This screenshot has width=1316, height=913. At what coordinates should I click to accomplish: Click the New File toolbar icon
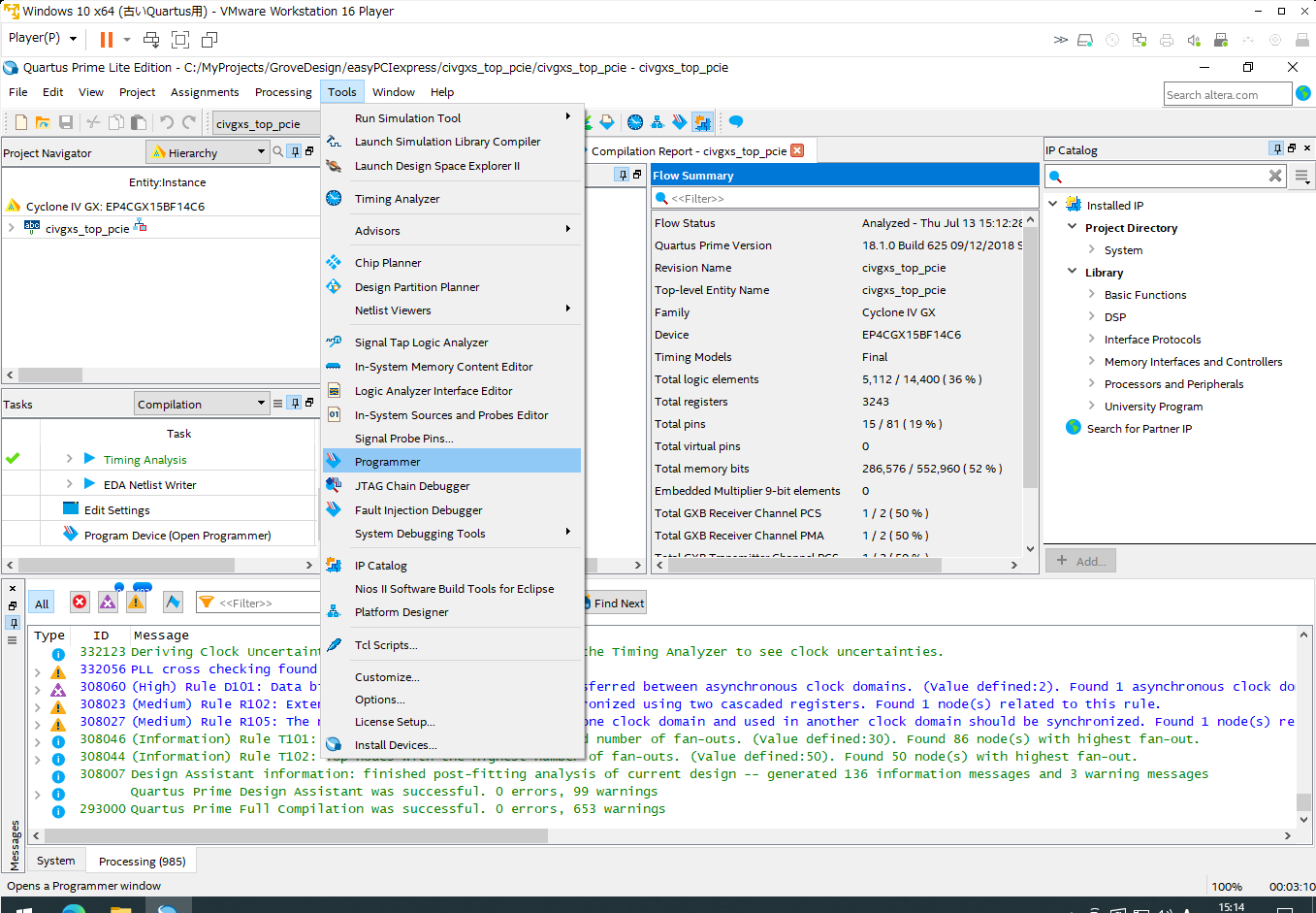(x=20, y=122)
